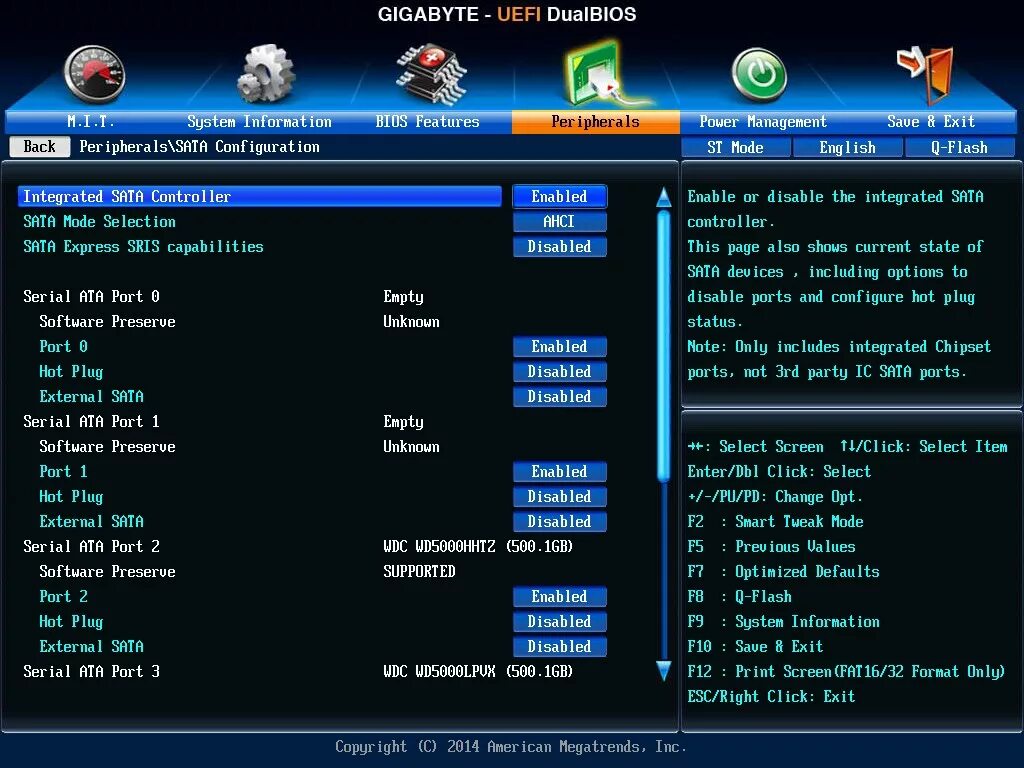Change interface language via English button
The image size is (1024, 768).
click(847, 147)
